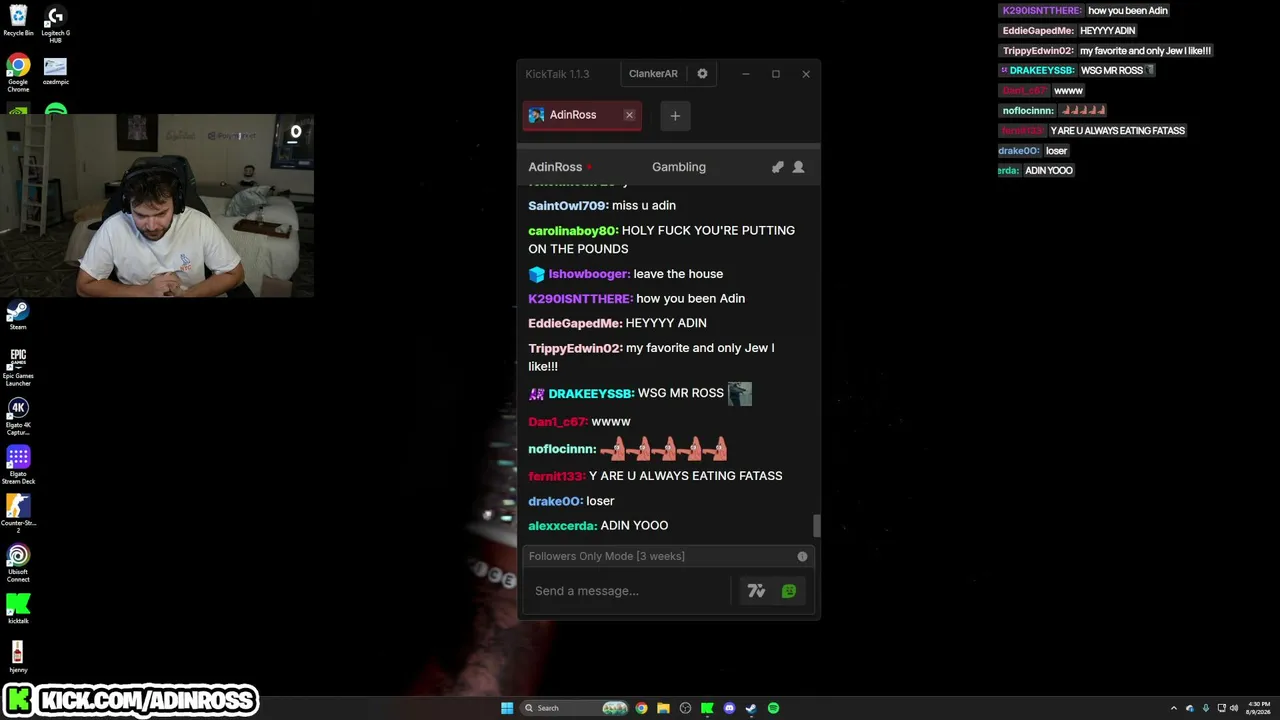This screenshot has height=720, width=1280.
Task: Click the "miss u adin" message
Action: click(x=644, y=206)
